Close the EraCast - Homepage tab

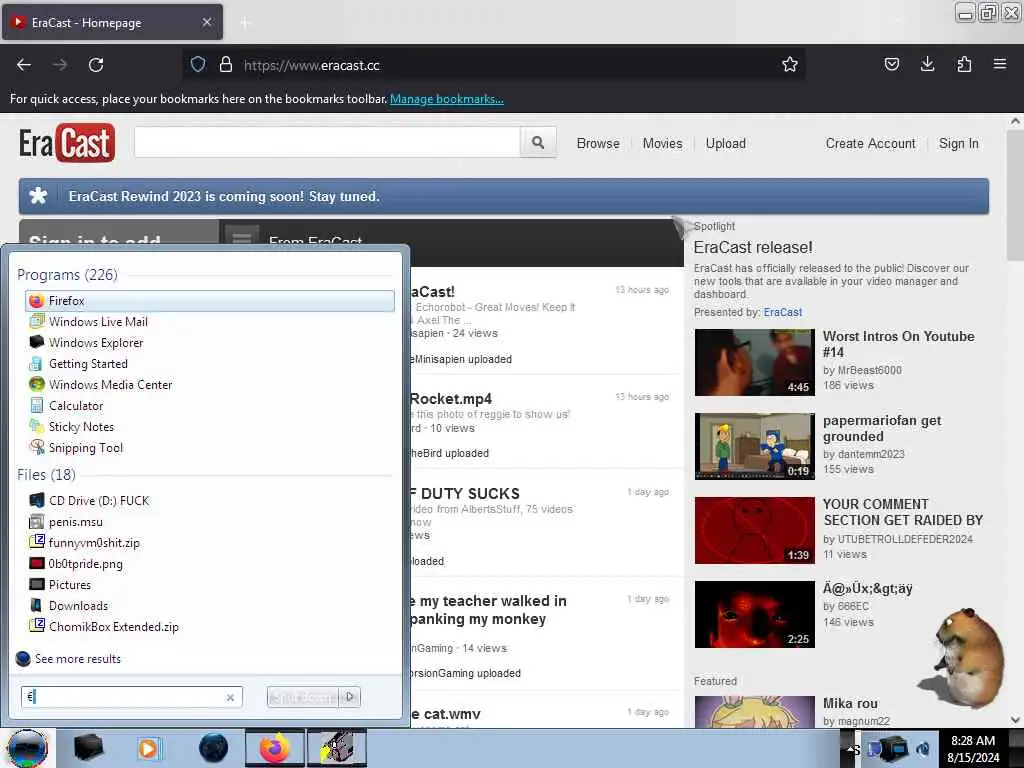point(207,22)
